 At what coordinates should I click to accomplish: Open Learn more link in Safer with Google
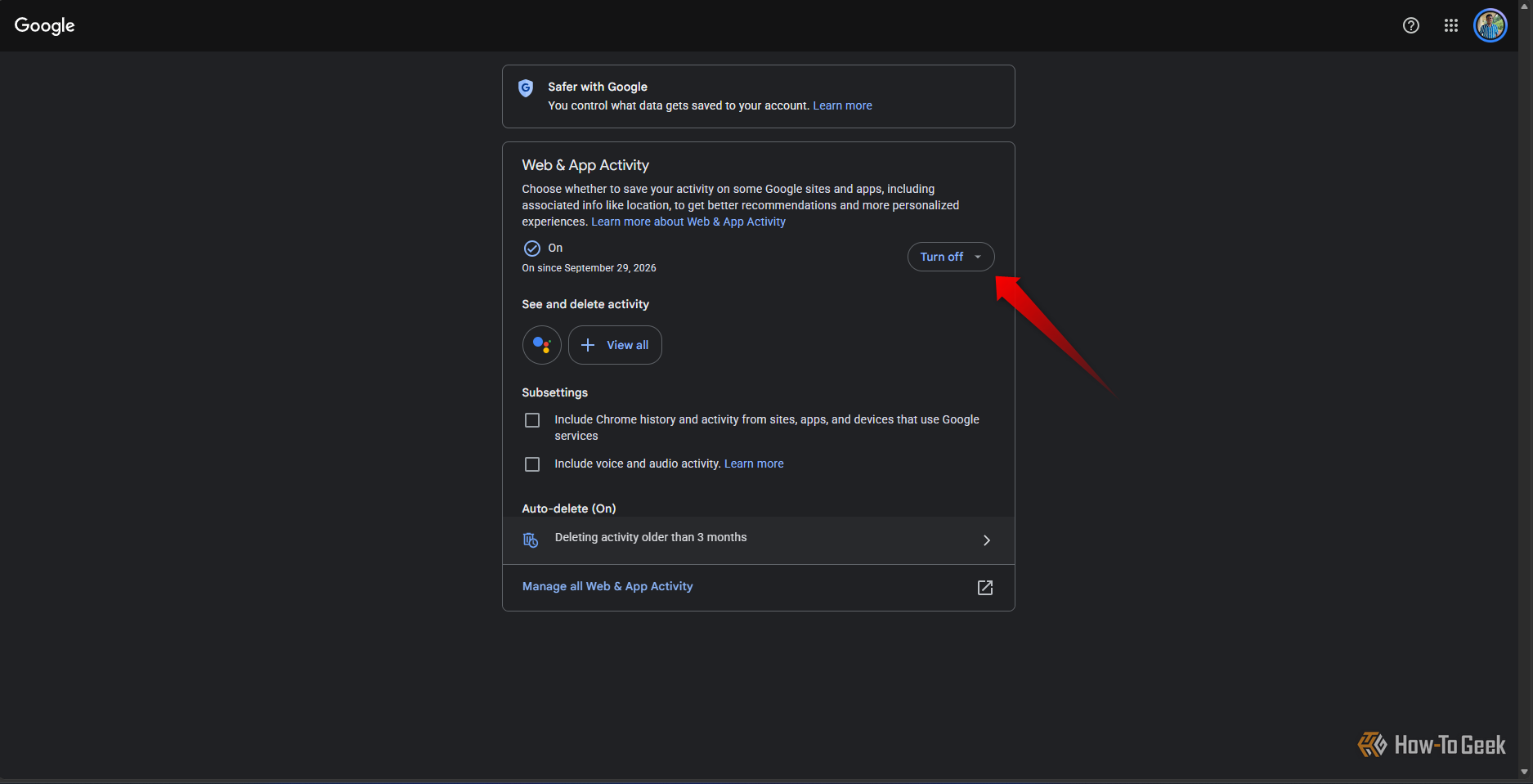click(x=842, y=105)
